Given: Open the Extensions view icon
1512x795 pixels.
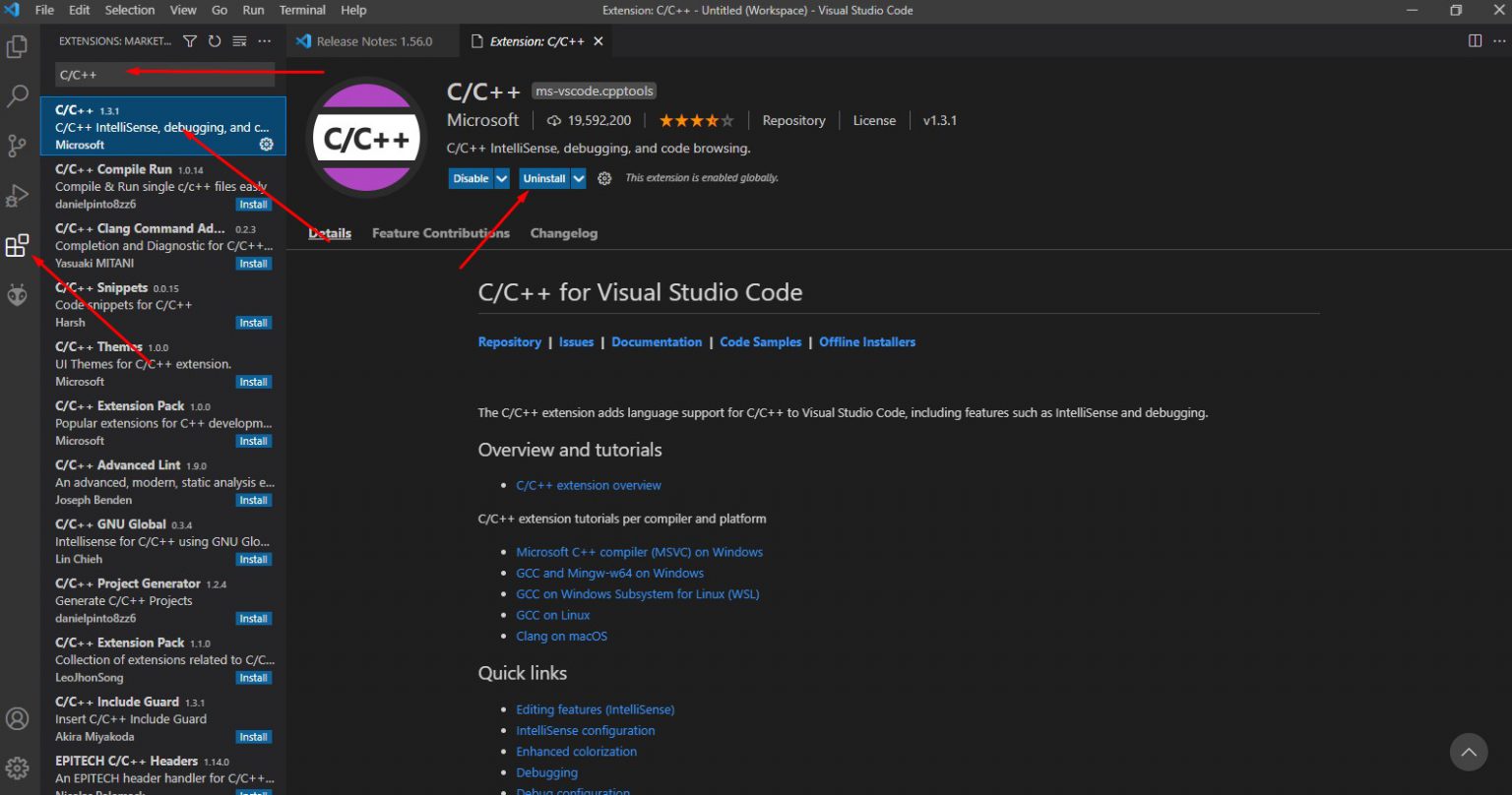Looking at the screenshot, I should [x=17, y=246].
